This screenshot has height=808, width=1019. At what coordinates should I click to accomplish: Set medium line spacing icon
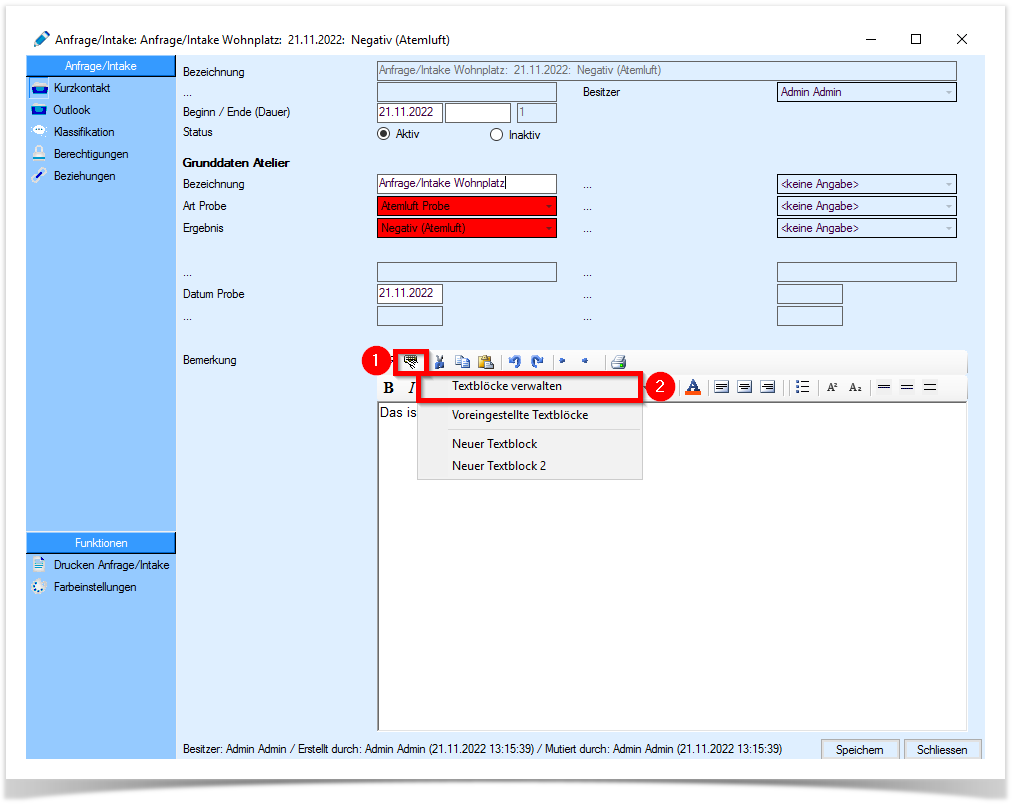click(x=907, y=387)
